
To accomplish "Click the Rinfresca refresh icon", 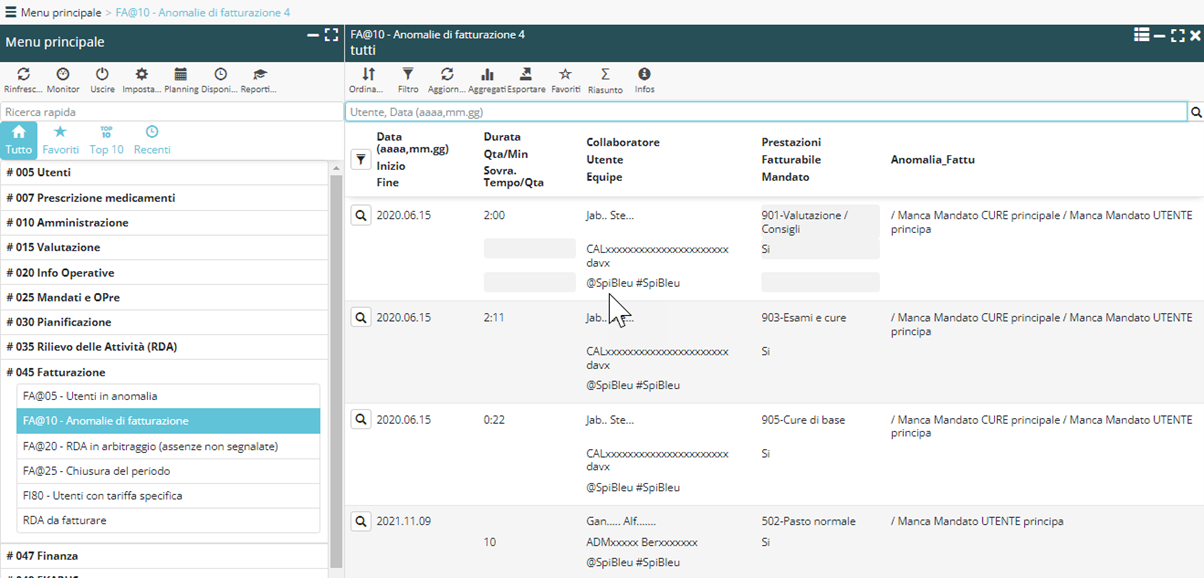I will [23, 75].
